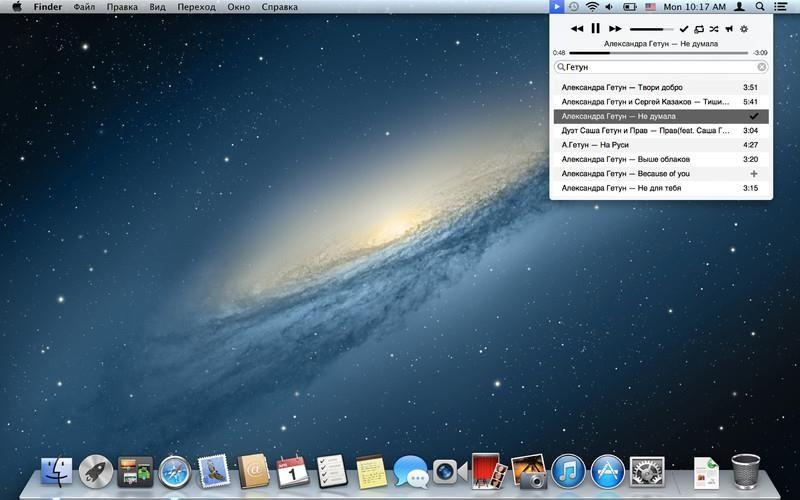Toggle shuffle mode in the player

click(x=714, y=29)
